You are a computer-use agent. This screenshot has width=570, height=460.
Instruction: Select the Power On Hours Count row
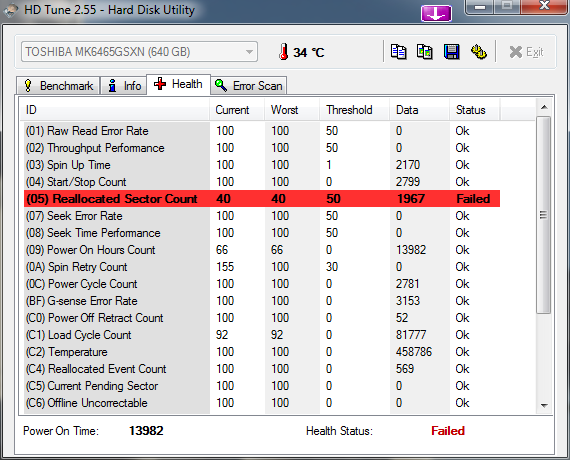[262, 250]
